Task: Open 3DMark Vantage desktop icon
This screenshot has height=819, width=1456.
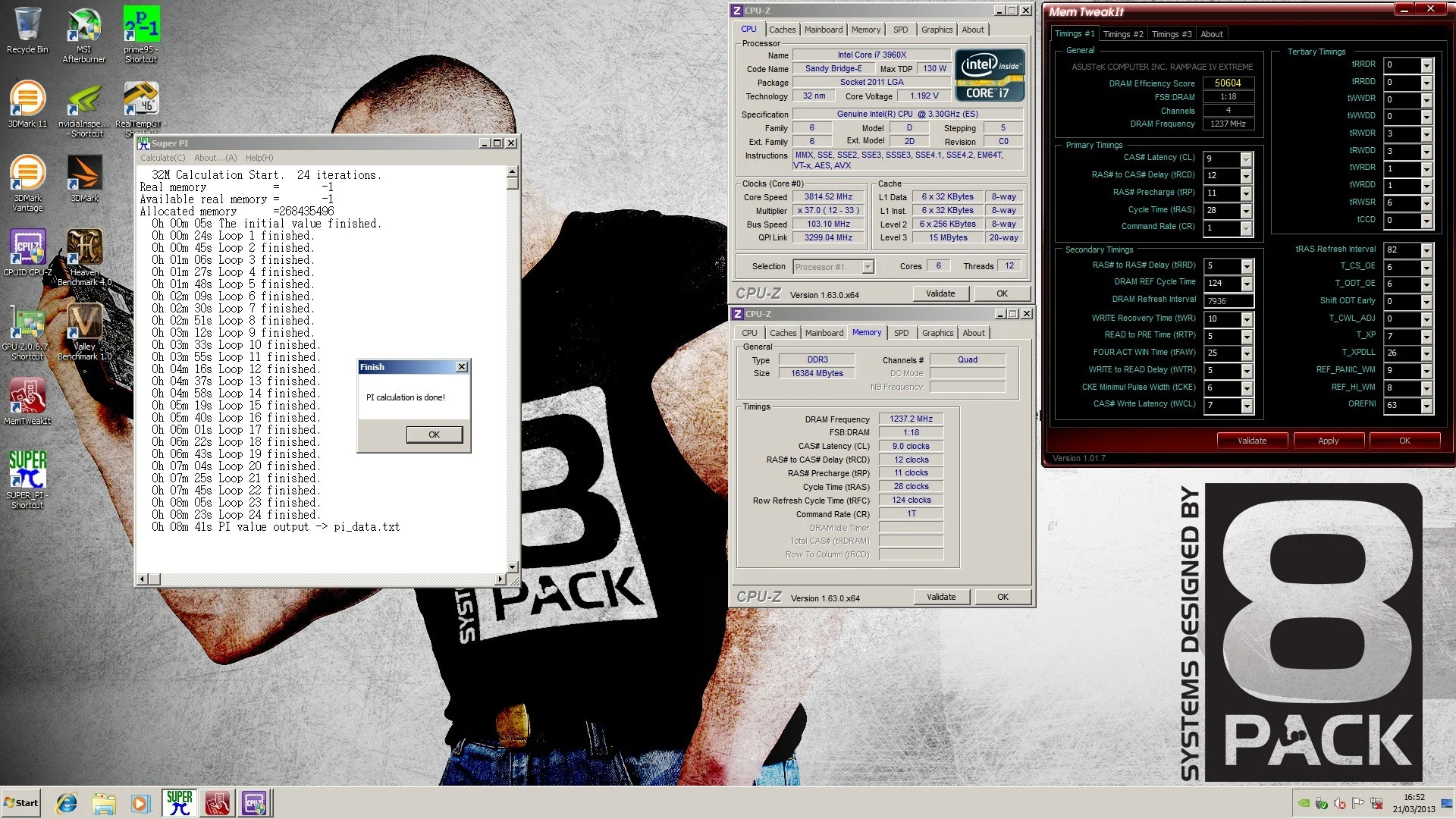Action: click(27, 184)
